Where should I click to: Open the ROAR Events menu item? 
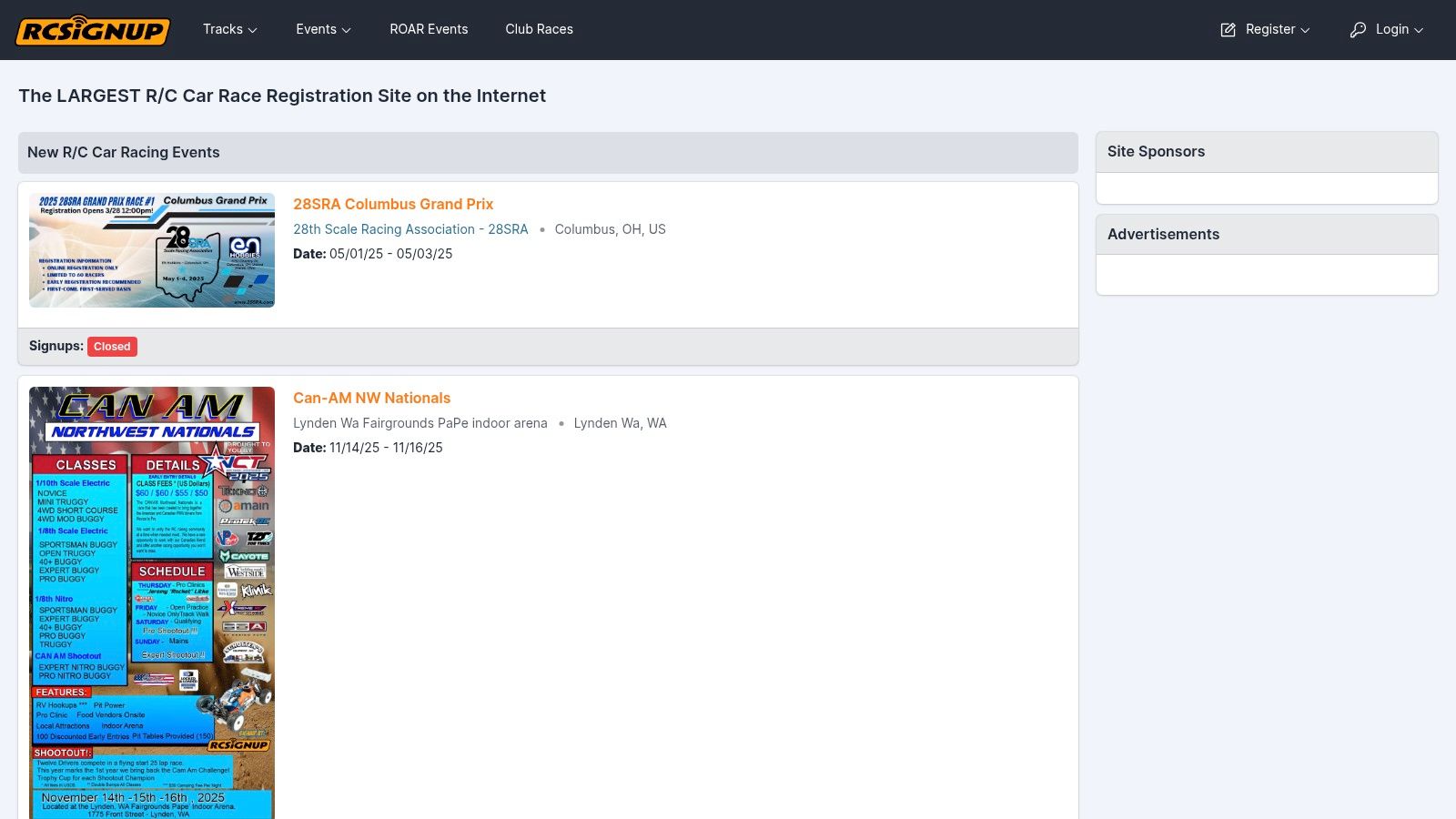(429, 29)
